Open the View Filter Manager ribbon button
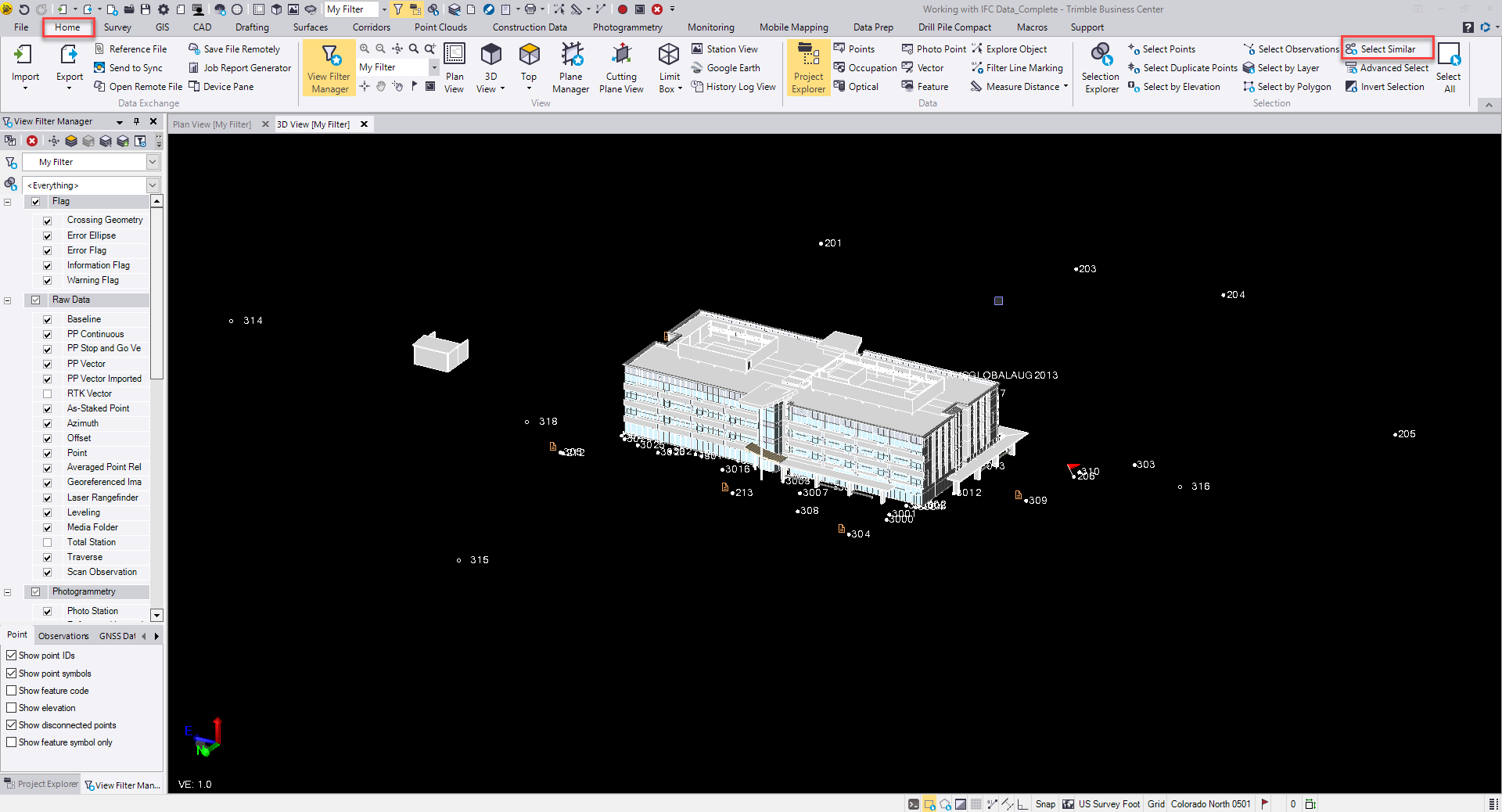This screenshot has height=812, width=1502. click(329, 68)
